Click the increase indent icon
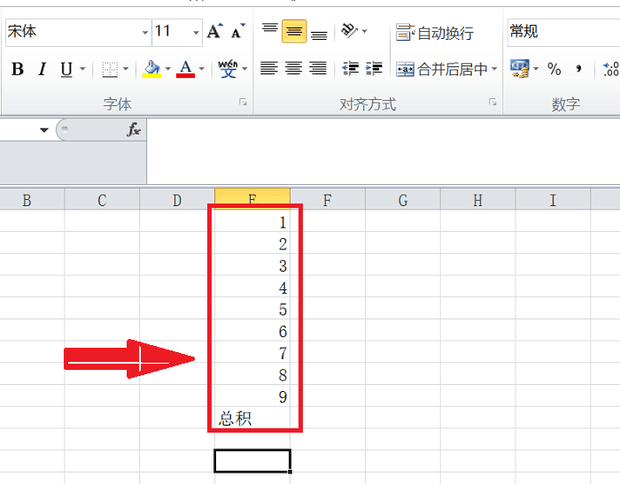Screen dimensions: 620x484 pyautogui.click(x=374, y=69)
